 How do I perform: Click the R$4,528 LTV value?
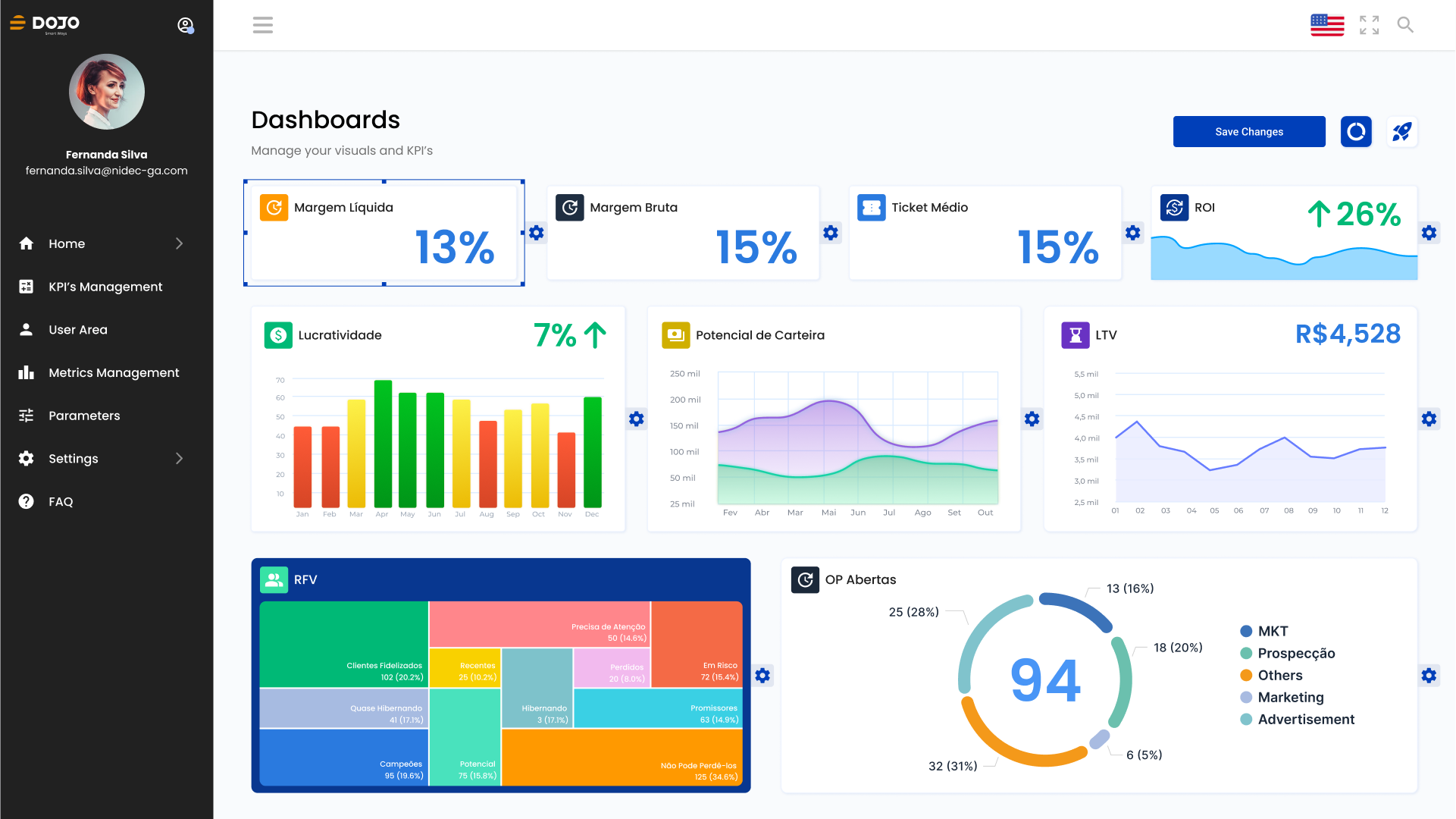click(1348, 334)
